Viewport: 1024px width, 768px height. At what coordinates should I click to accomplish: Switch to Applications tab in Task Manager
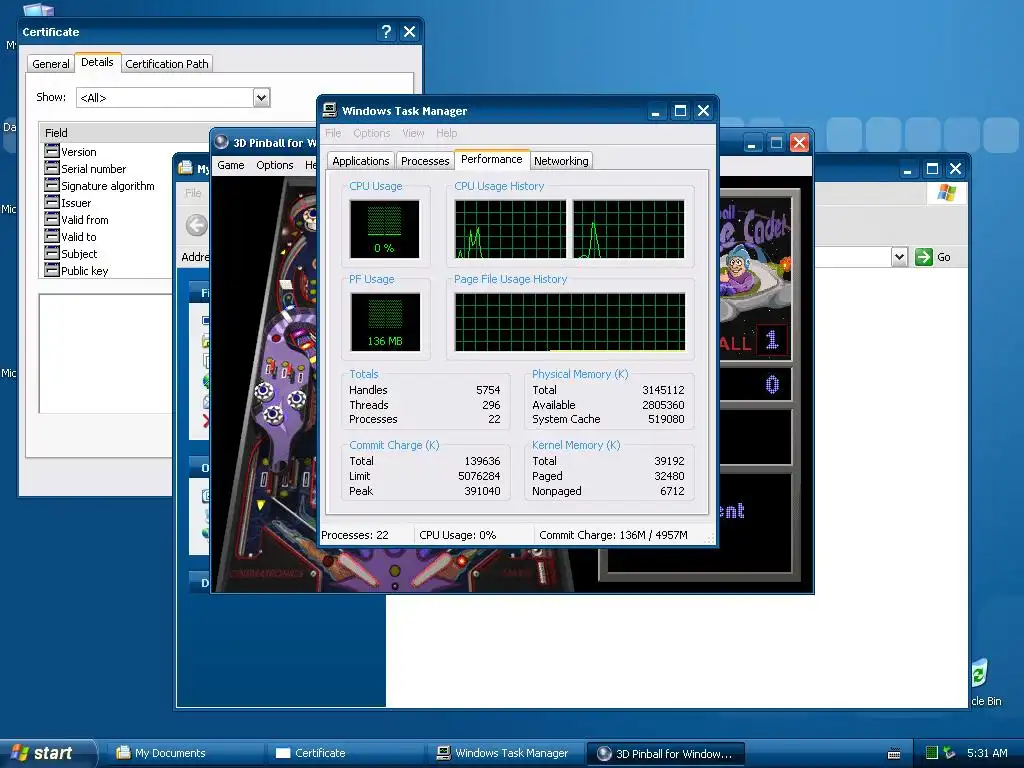[x=360, y=161]
